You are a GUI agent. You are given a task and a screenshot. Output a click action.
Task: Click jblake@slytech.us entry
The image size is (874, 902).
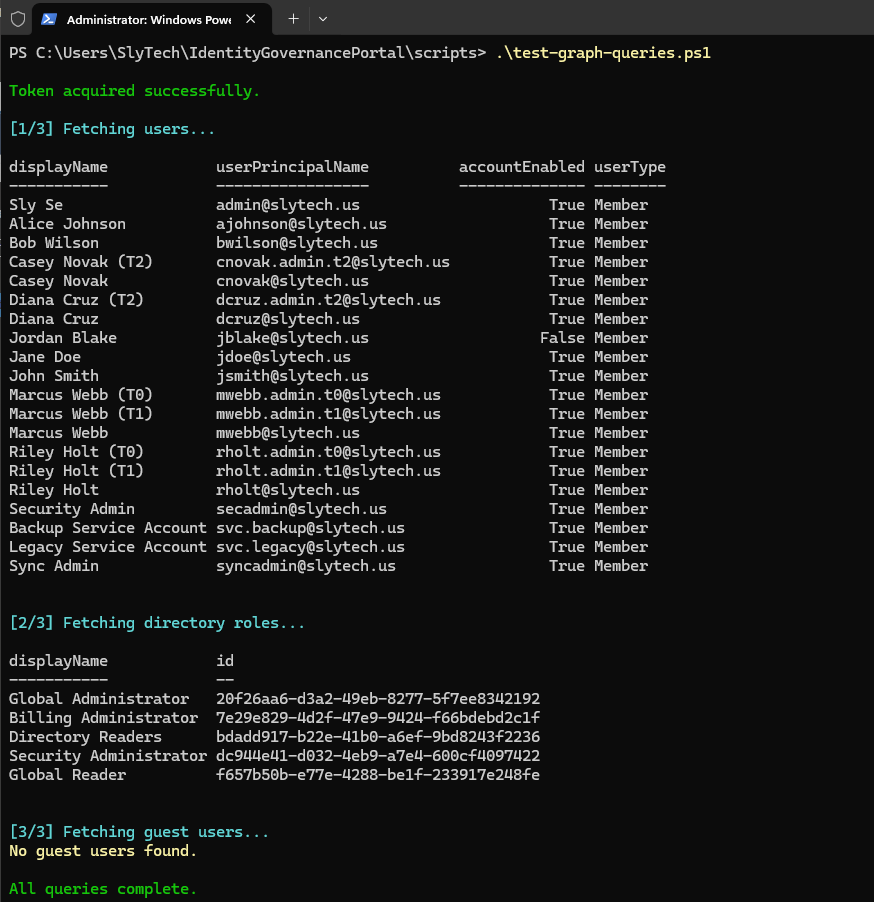[292, 338]
